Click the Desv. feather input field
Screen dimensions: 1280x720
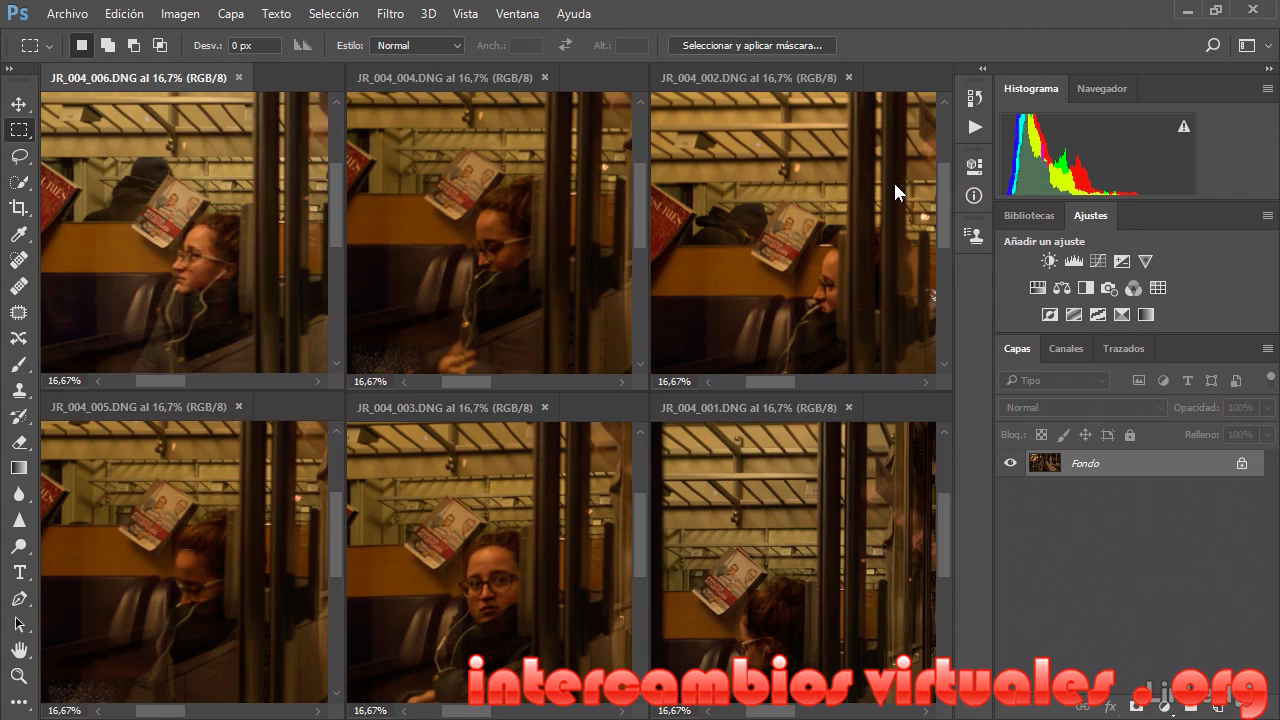255,45
